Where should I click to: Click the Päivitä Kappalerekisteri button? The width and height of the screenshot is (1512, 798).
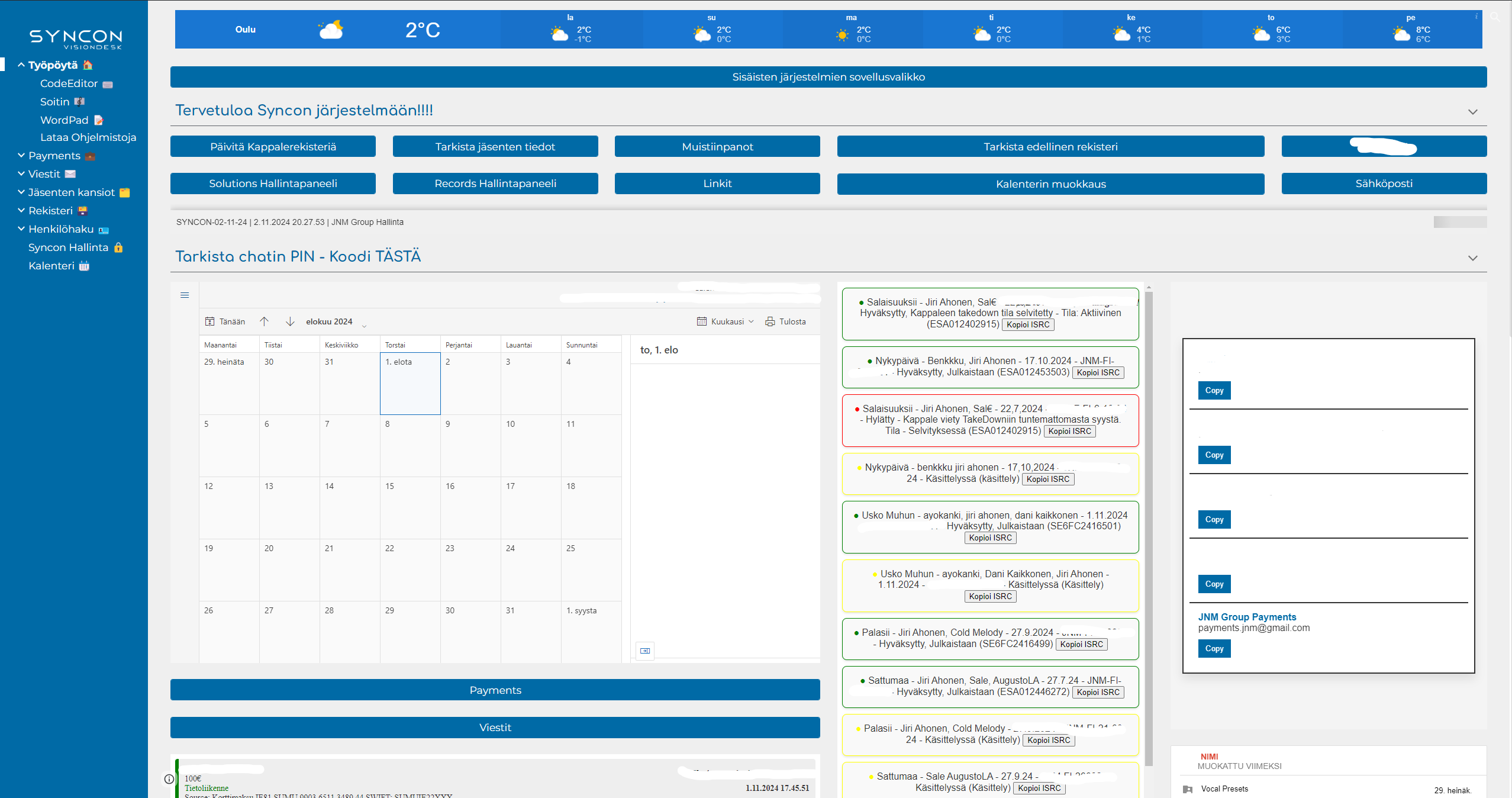[x=273, y=146]
